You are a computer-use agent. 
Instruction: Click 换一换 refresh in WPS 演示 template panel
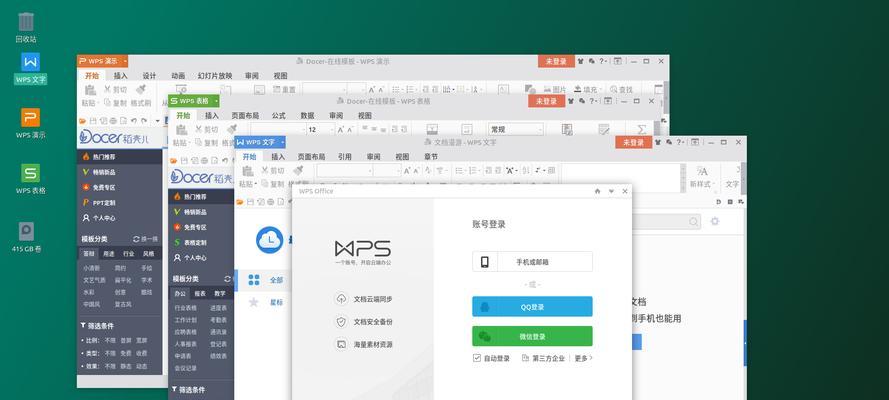click(146, 239)
